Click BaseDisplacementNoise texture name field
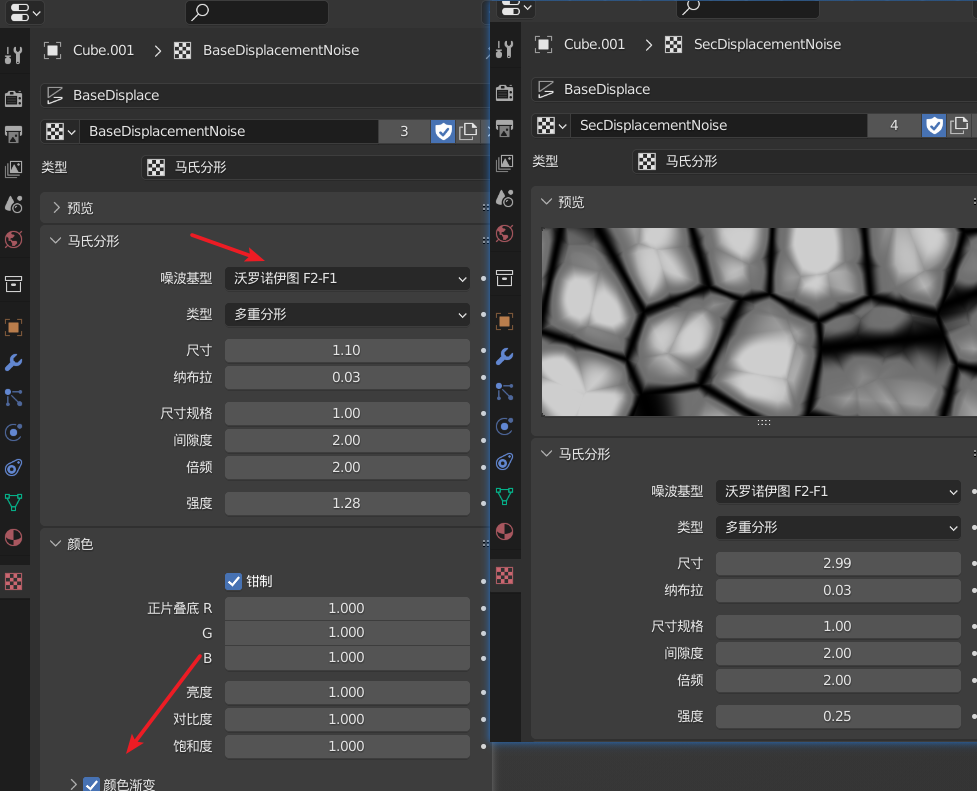The width and height of the screenshot is (977, 791). 229,131
